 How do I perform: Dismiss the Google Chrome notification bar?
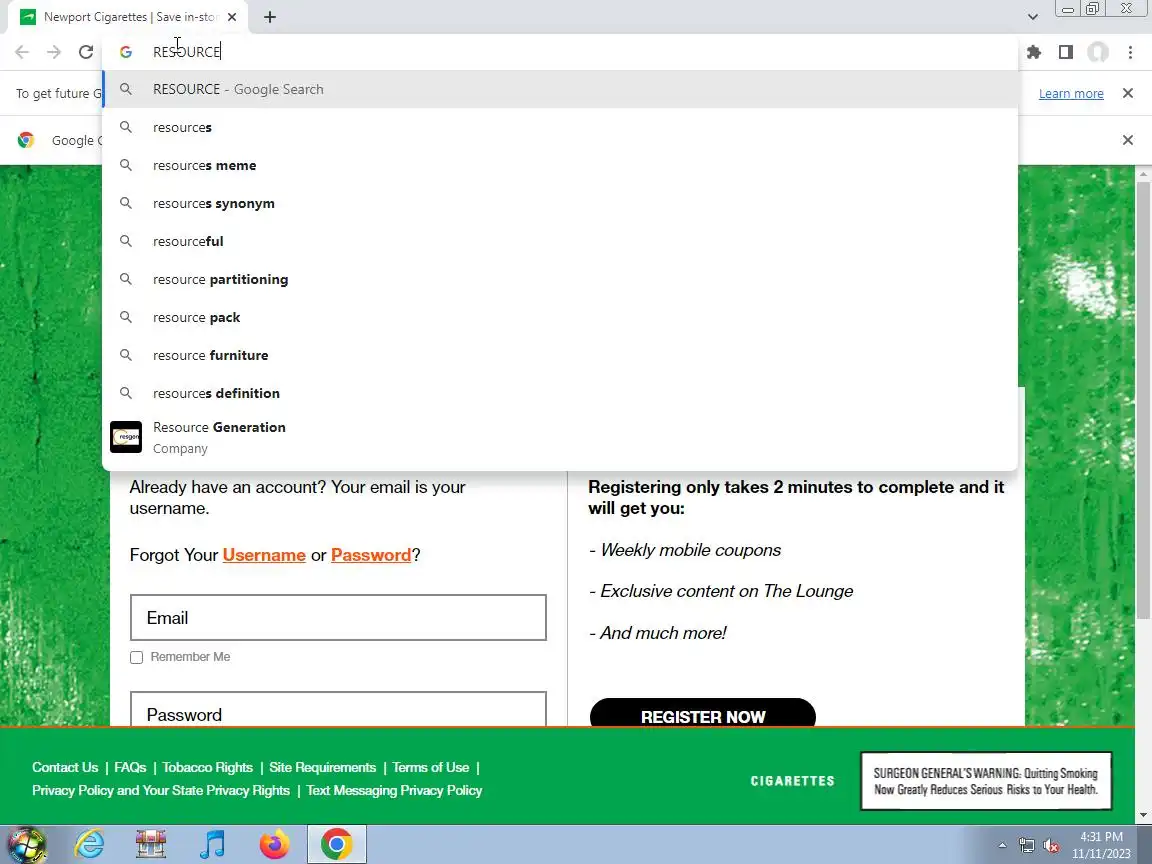point(1128,140)
